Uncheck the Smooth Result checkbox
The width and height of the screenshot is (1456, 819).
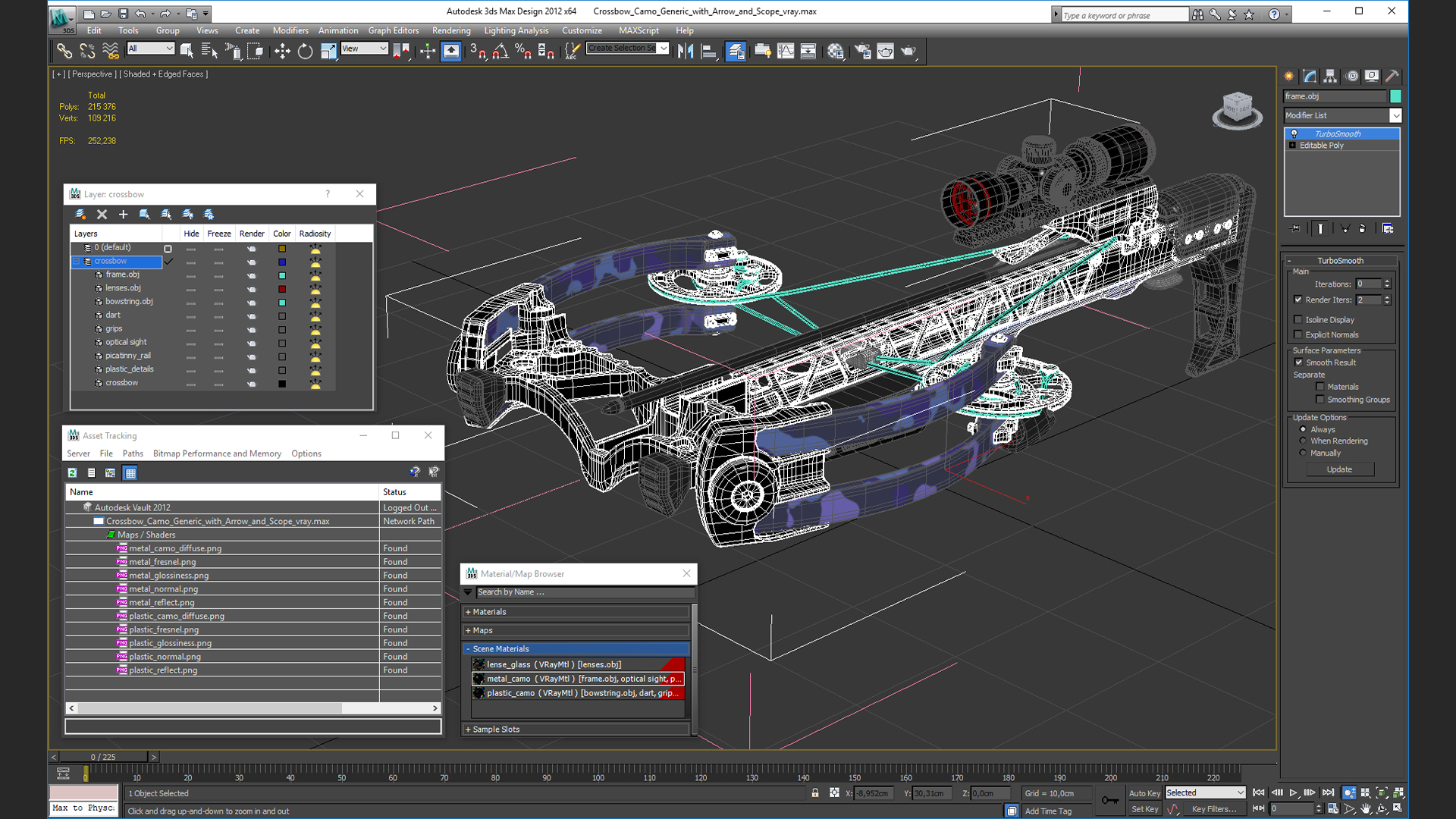(x=1298, y=362)
